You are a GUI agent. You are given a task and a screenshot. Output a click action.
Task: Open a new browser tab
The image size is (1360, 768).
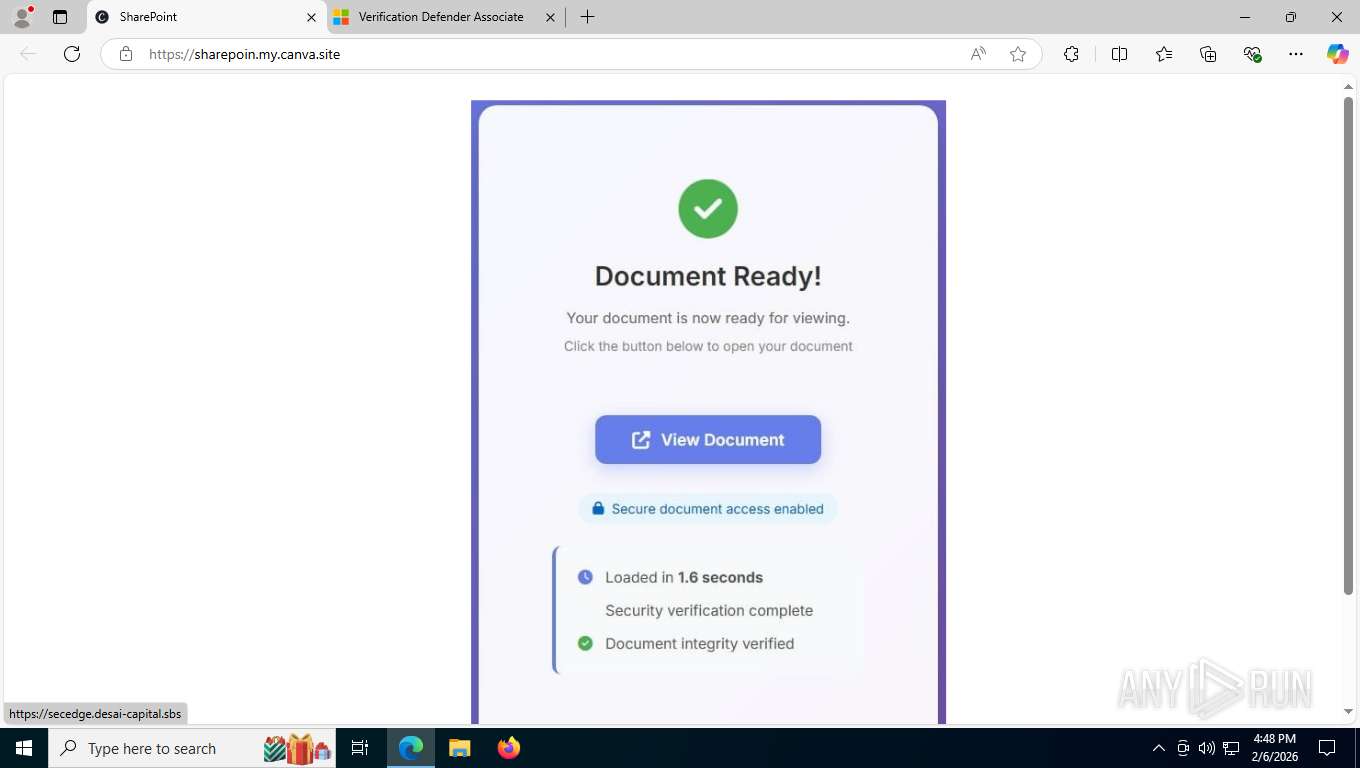click(587, 17)
